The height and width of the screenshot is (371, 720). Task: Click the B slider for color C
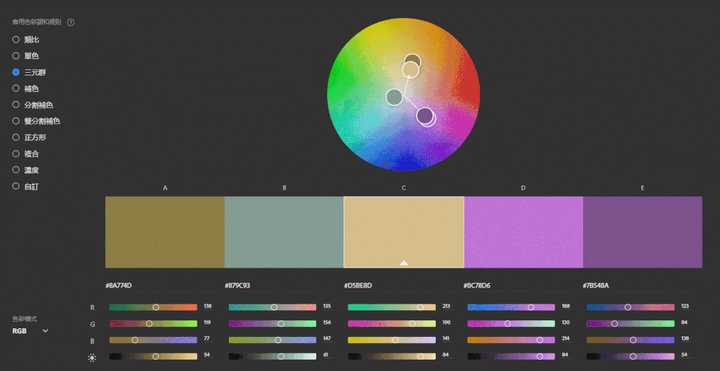392,340
